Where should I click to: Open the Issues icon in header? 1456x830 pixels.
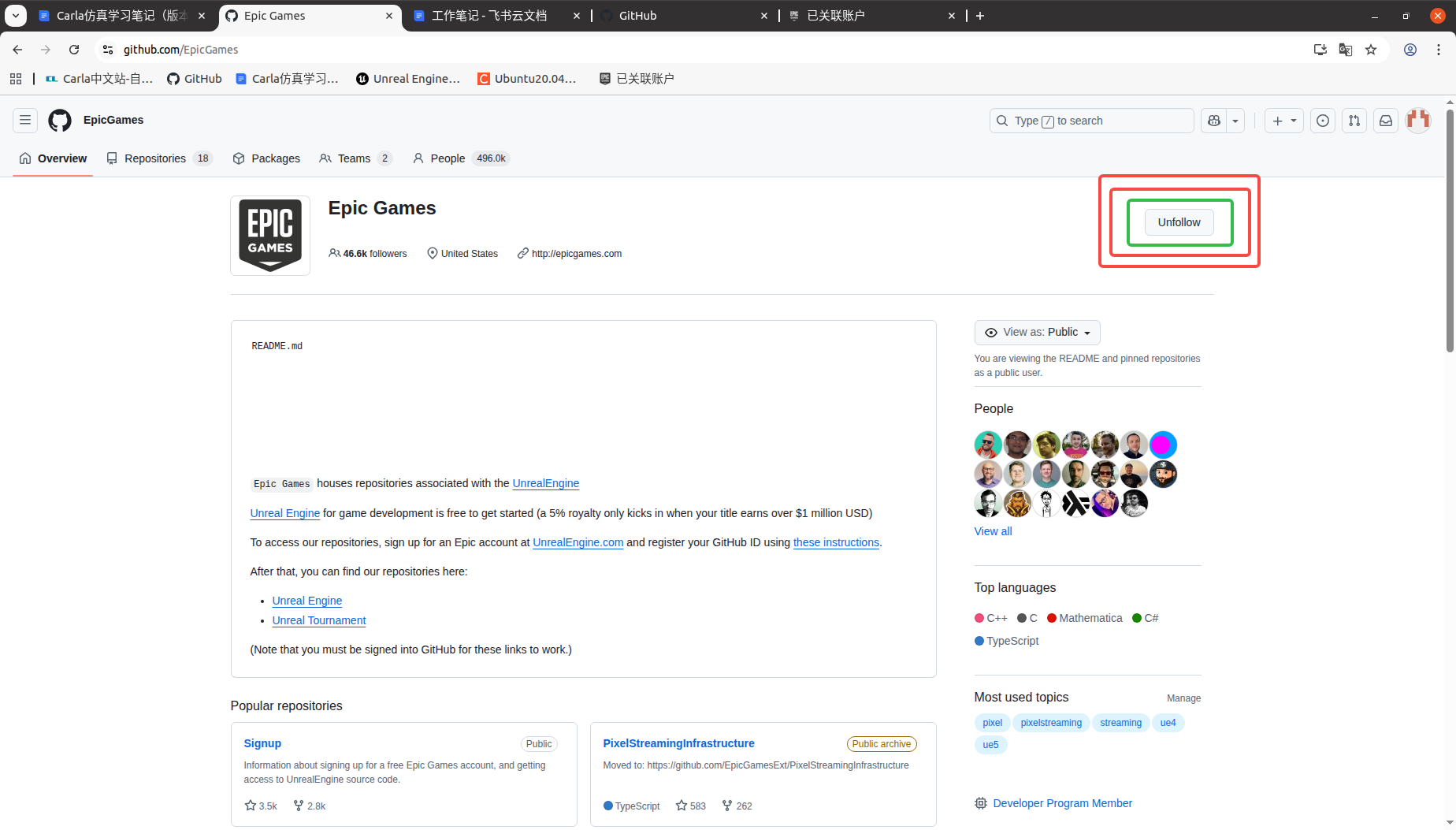coord(1323,121)
